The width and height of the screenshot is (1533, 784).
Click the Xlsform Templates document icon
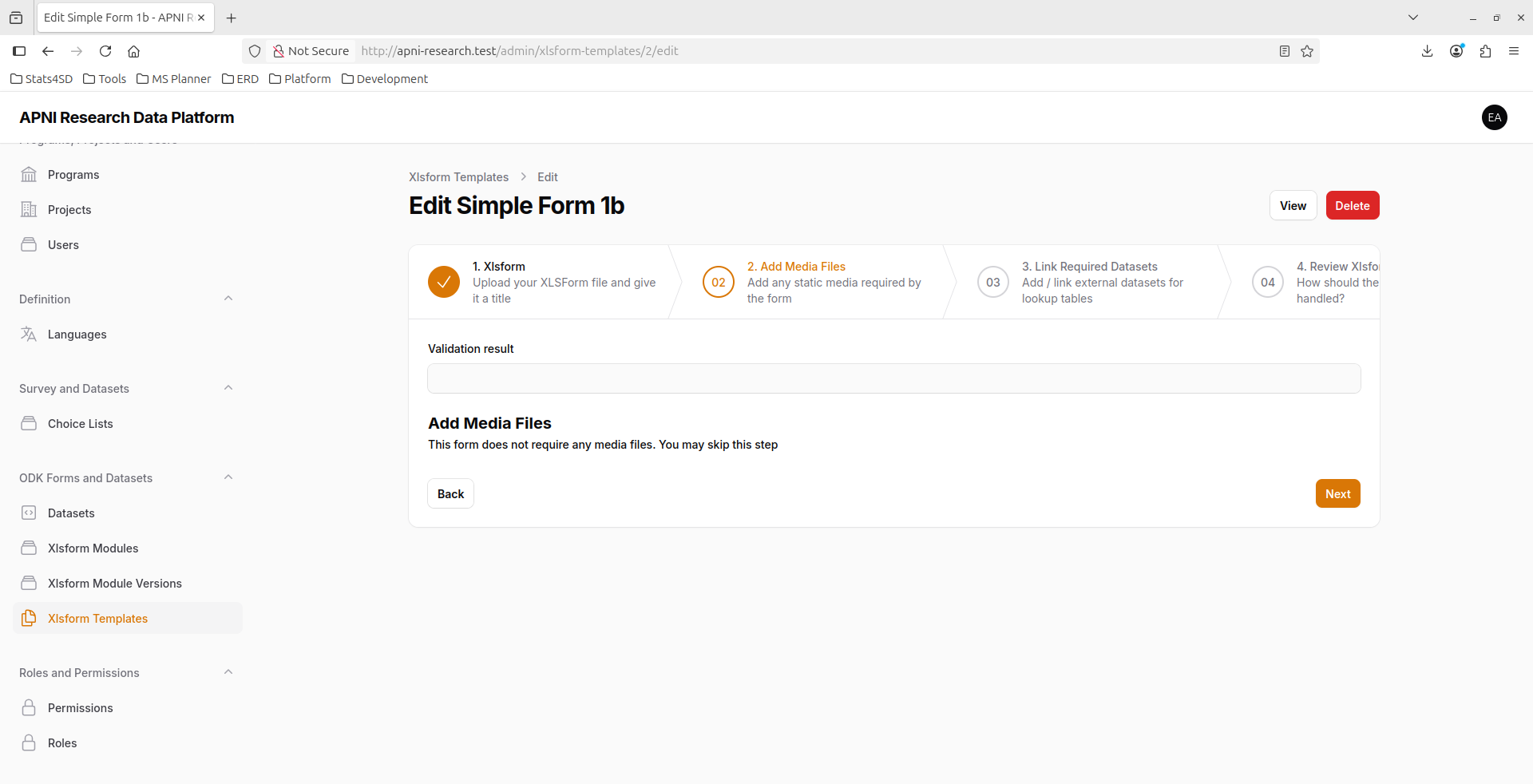[x=29, y=619]
